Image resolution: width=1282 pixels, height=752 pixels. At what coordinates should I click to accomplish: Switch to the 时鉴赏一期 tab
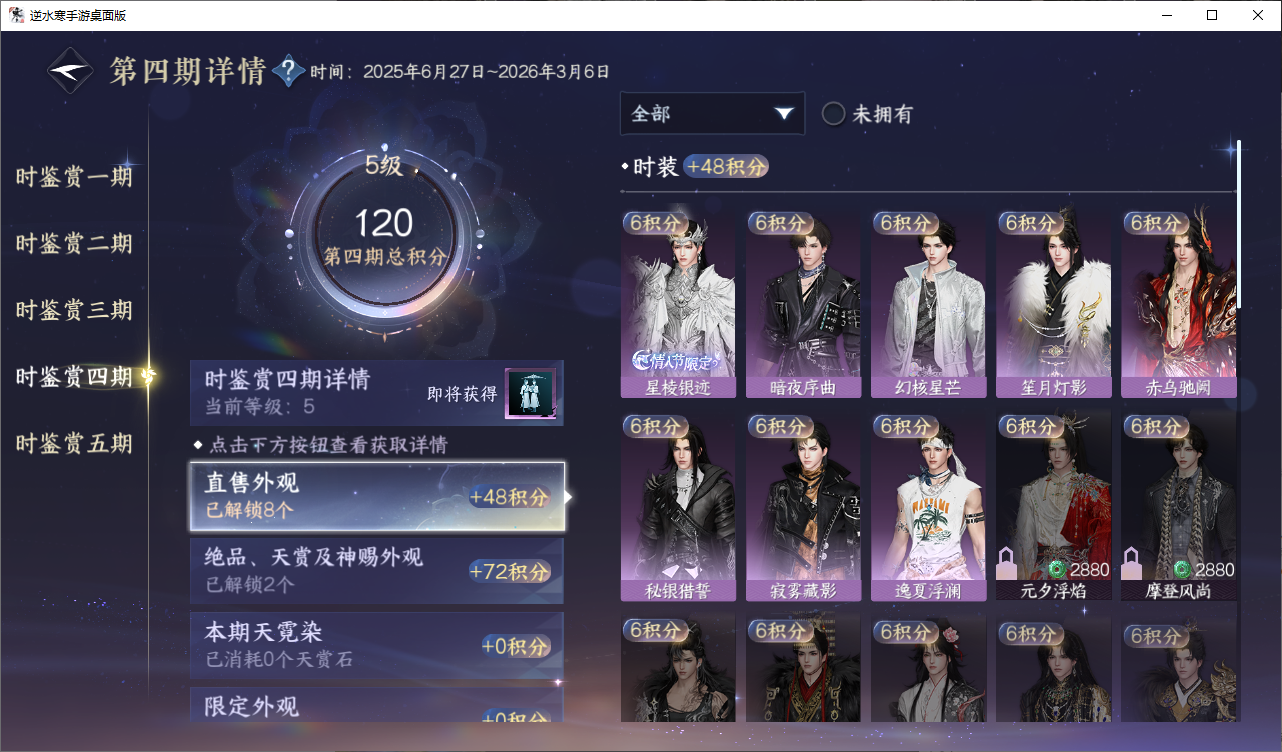[74, 178]
